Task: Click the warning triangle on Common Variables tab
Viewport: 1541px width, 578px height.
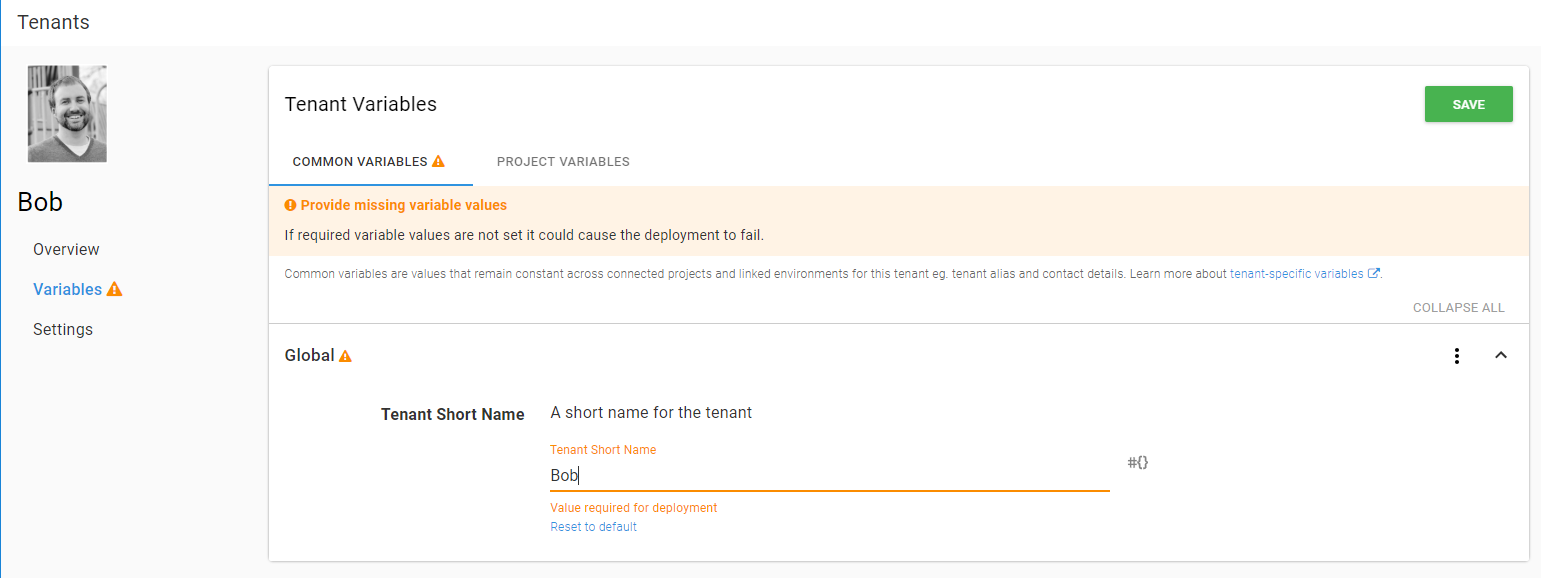Action: [x=438, y=162]
